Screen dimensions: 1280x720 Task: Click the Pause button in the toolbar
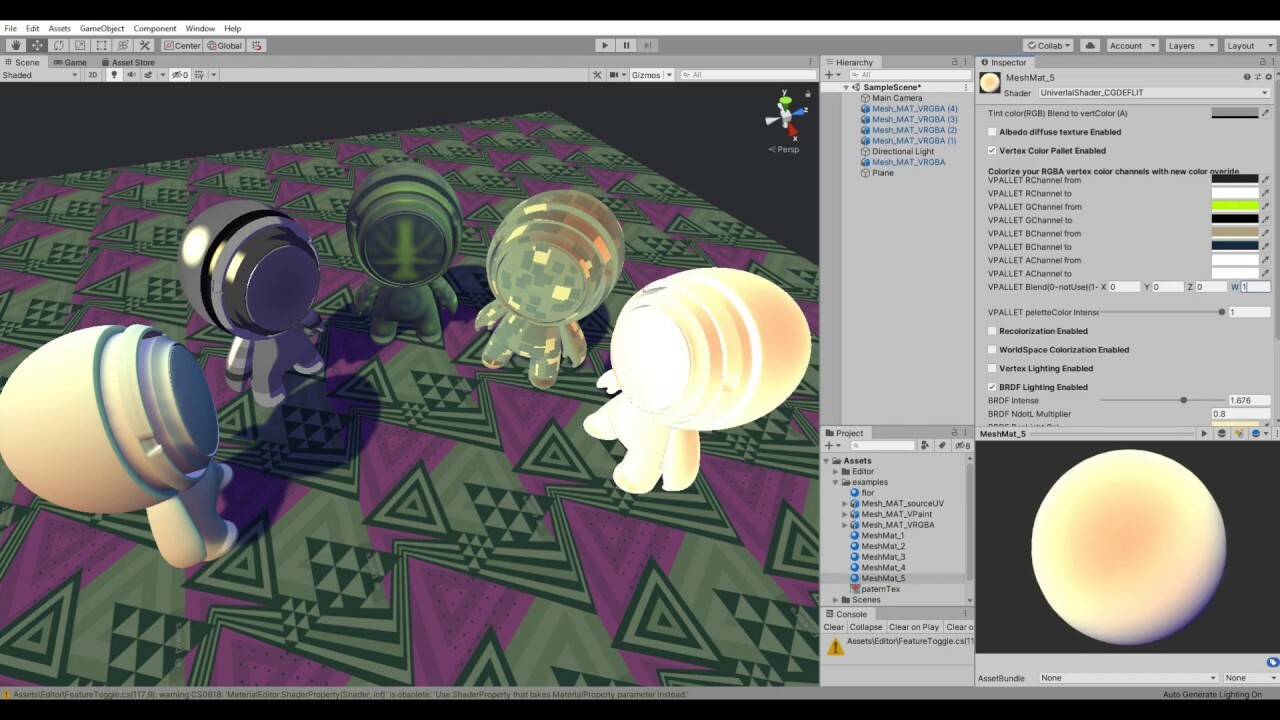click(626, 45)
